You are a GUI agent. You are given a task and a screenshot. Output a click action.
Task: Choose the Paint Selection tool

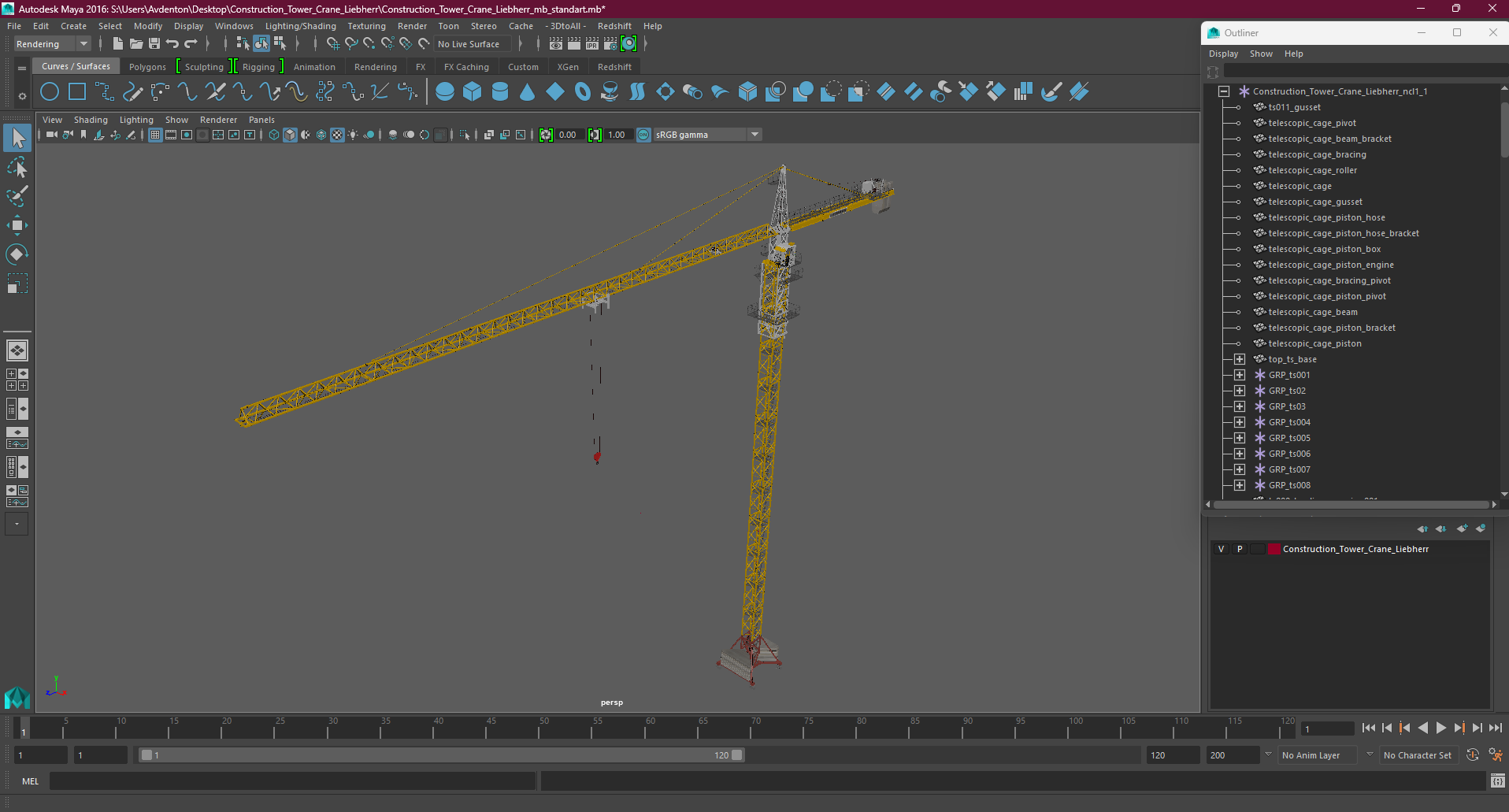[x=17, y=196]
